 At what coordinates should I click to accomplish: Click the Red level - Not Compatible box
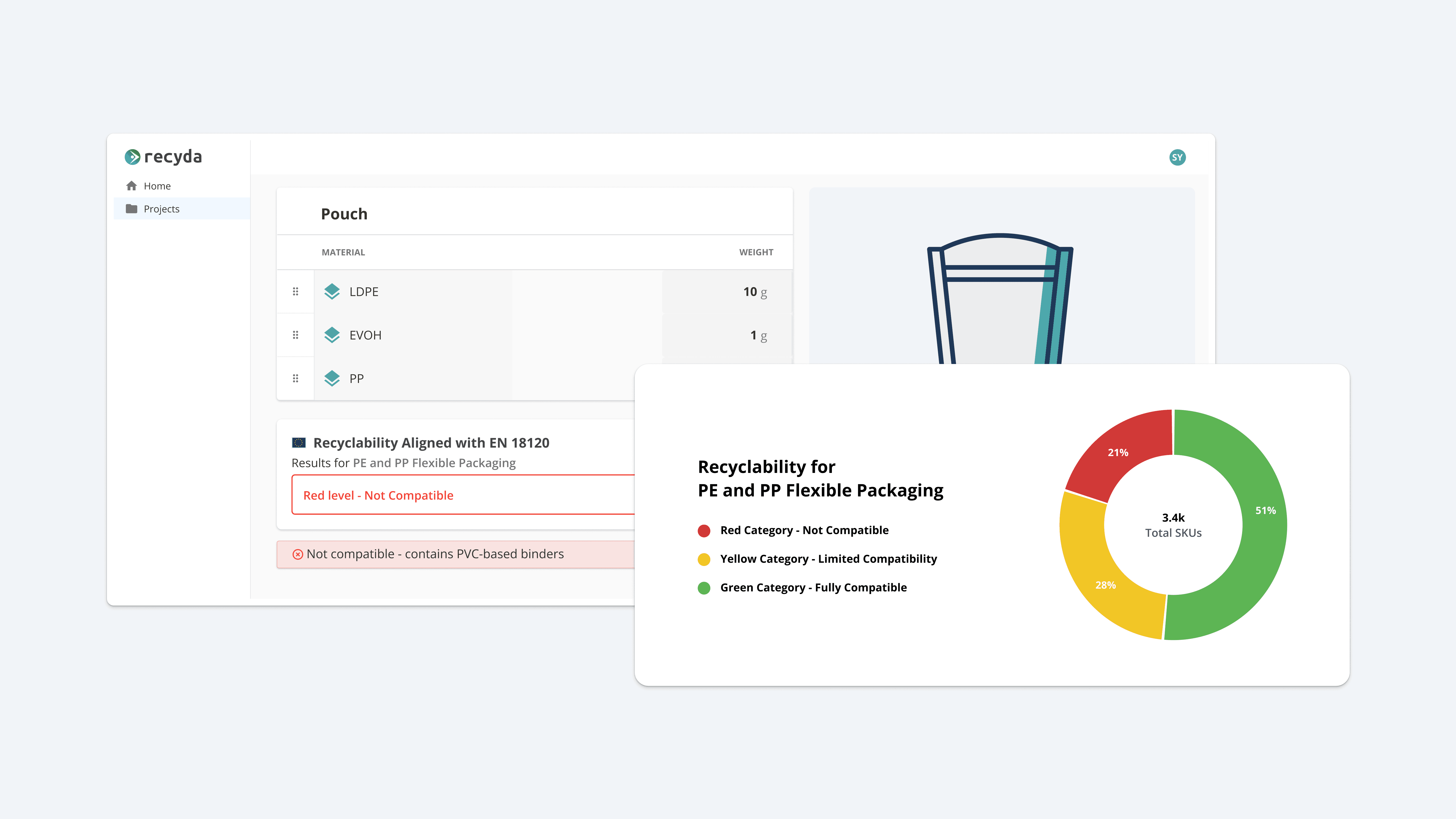click(x=464, y=495)
